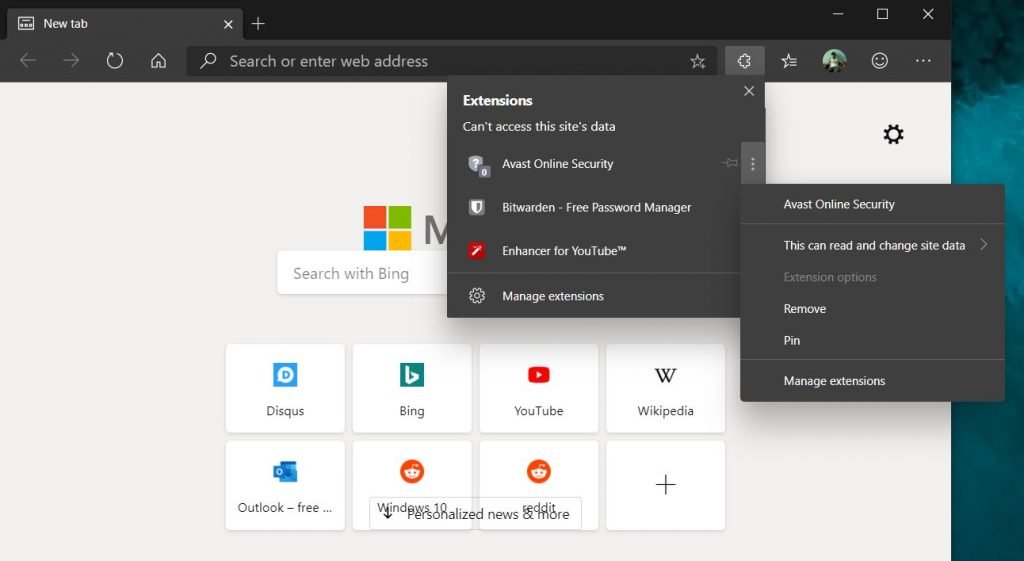1024x561 pixels.
Task: Open the Outlook quick link tile
Action: tap(285, 485)
